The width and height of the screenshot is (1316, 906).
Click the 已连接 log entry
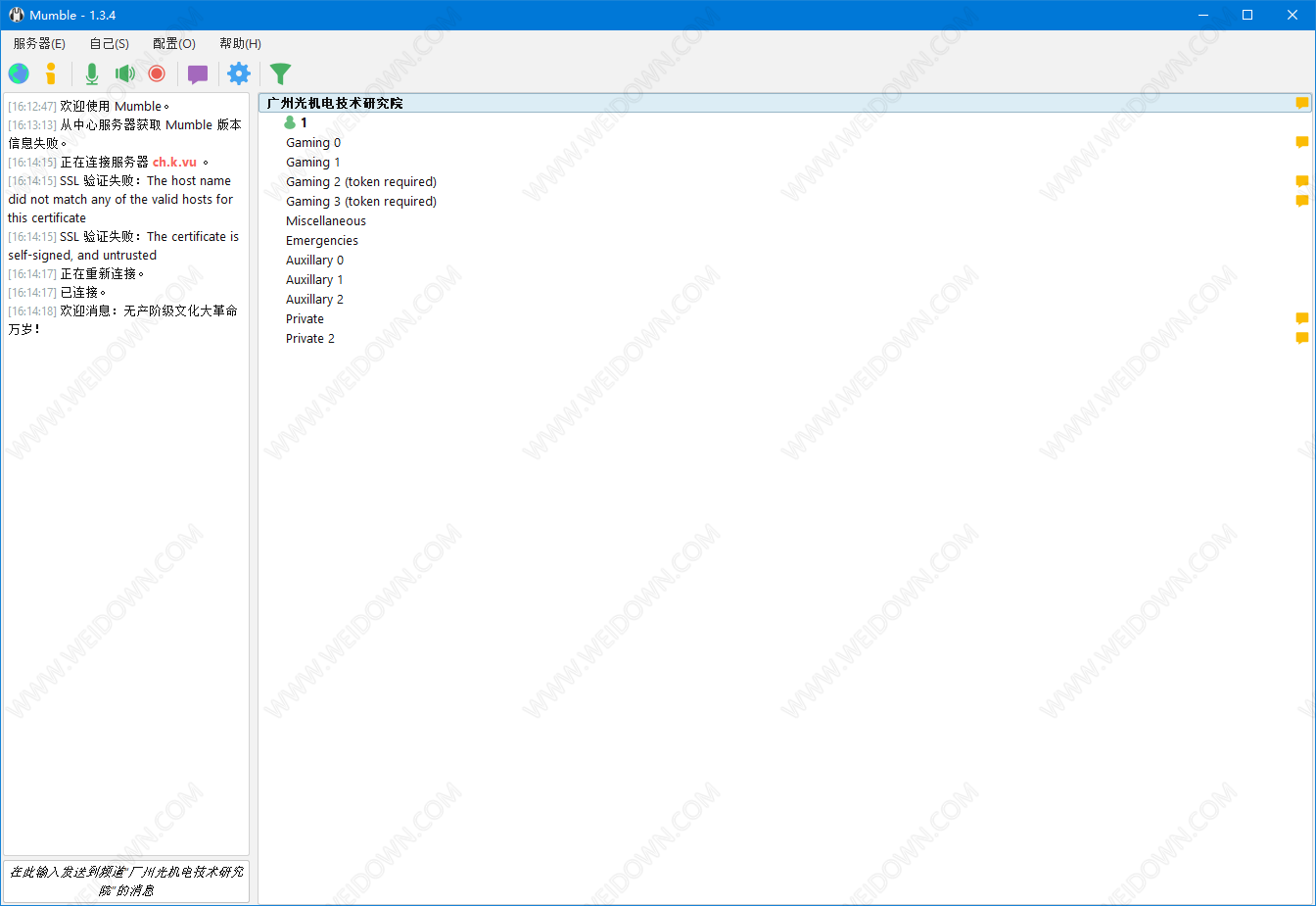[x=58, y=292]
